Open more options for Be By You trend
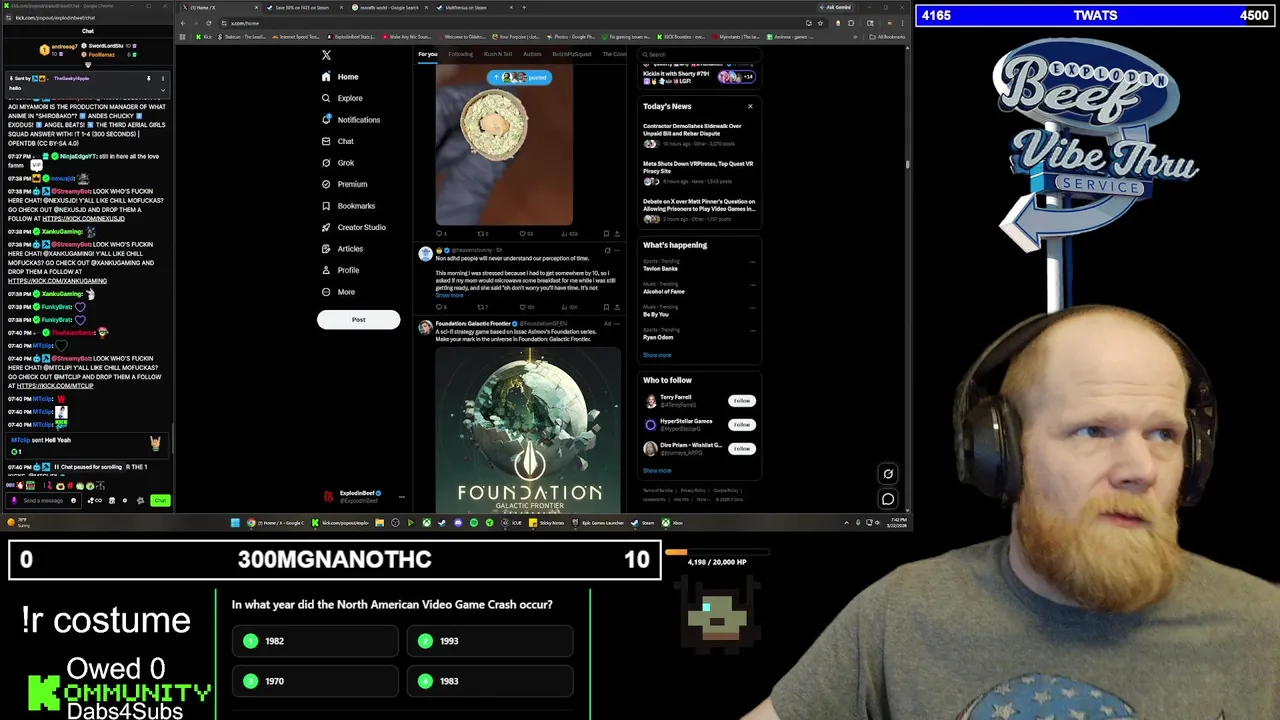 pos(752,310)
